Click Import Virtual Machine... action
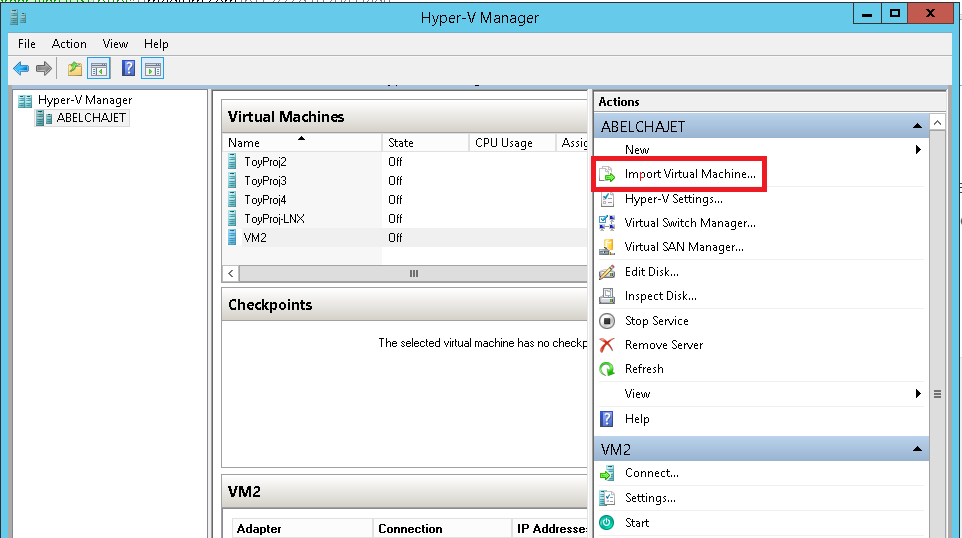The height and width of the screenshot is (538, 962). point(690,174)
